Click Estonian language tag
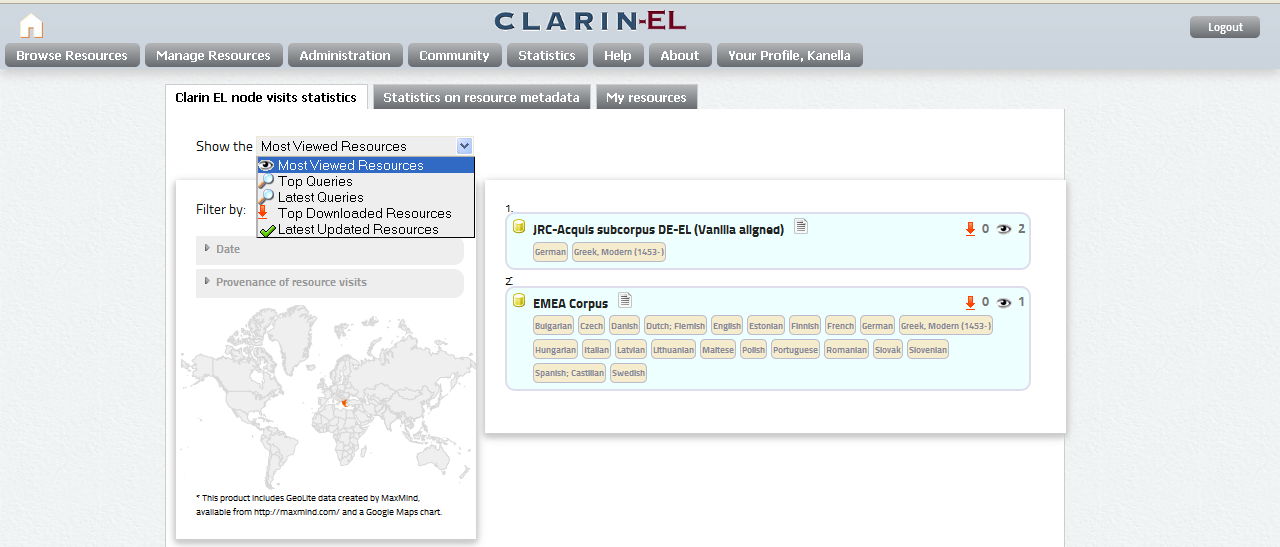1280x547 pixels. (x=765, y=326)
